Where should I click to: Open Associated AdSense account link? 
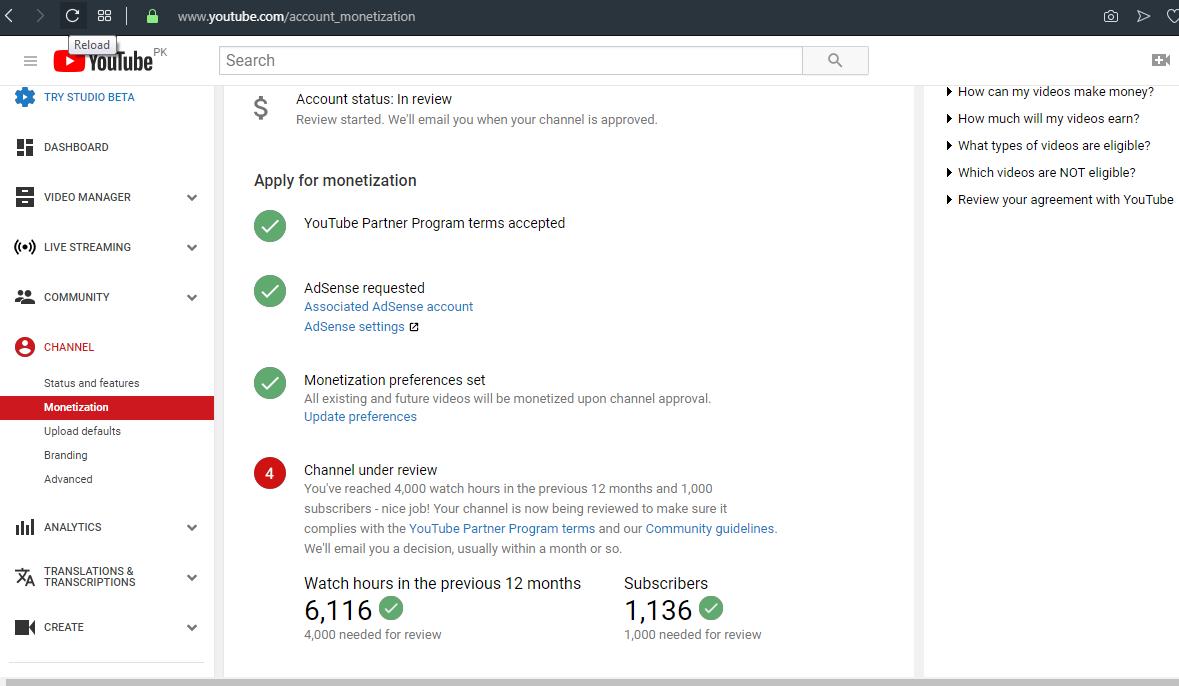click(389, 307)
